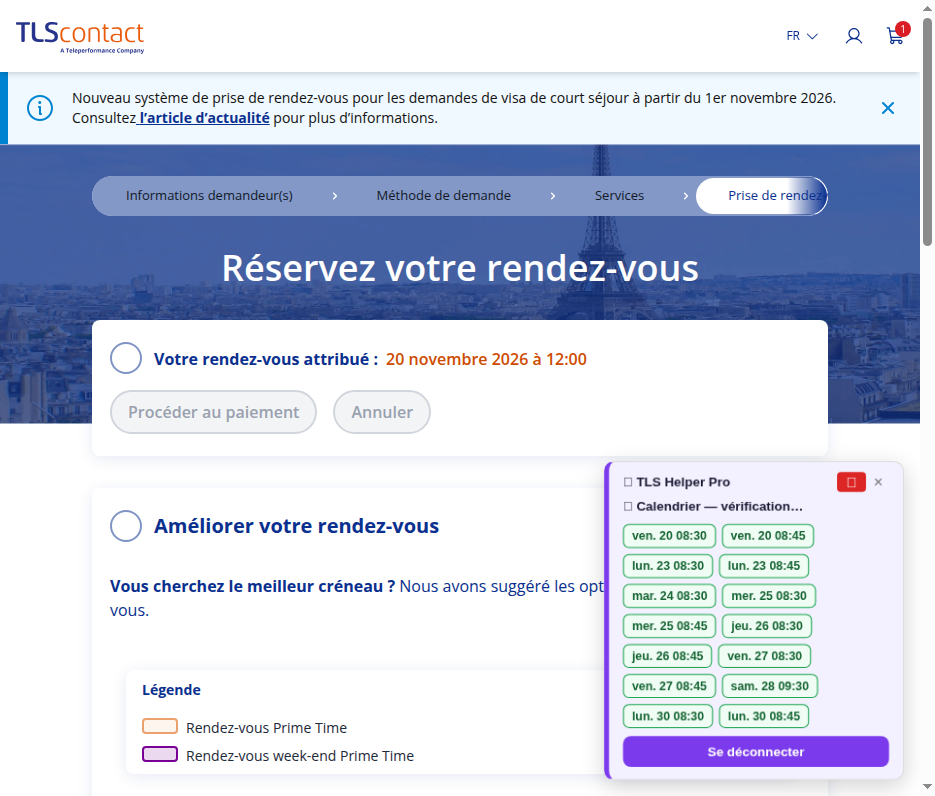This screenshot has width=935, height=796.
Task: Pick the lun. 30 08:30 slot
Action: pos(668,716)
